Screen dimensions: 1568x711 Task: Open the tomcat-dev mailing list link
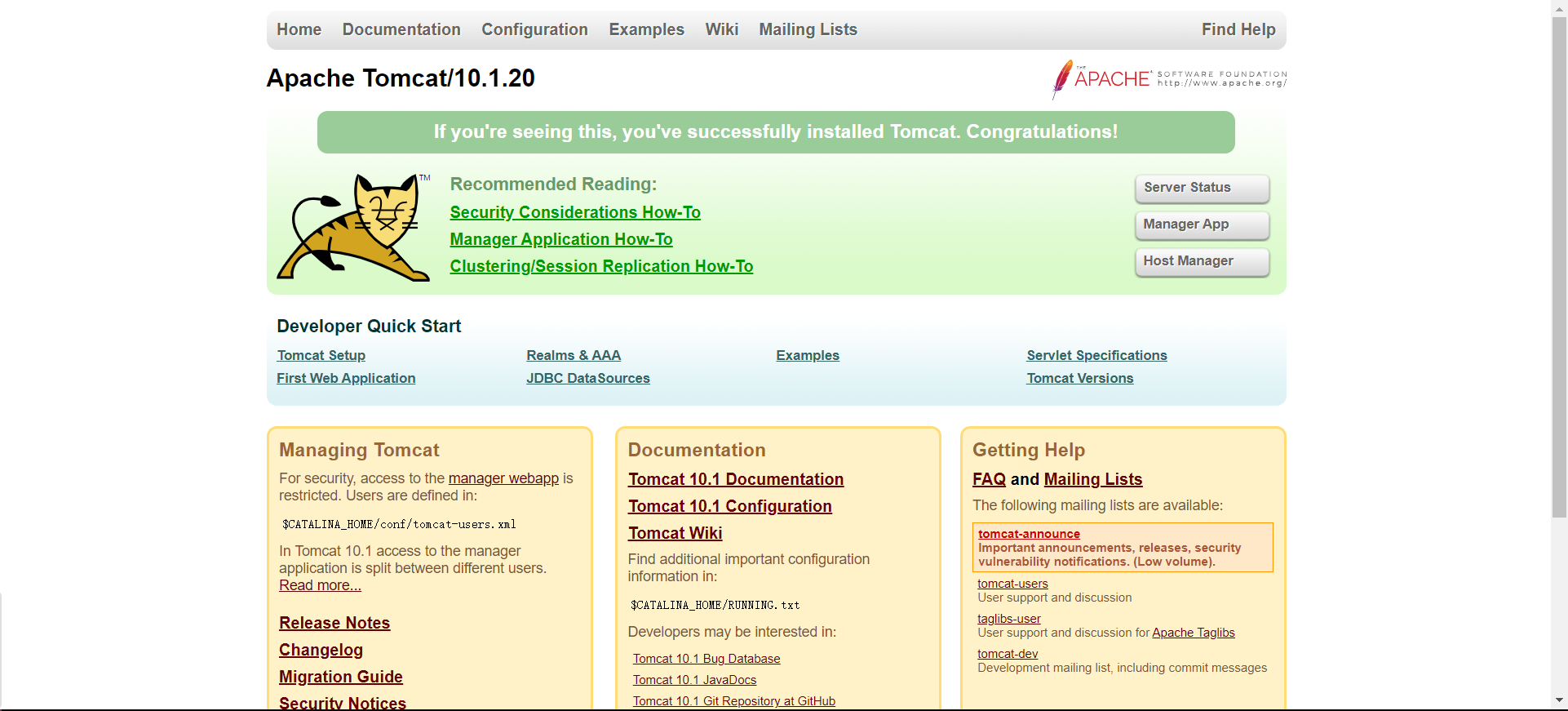[x=1008, y=654]
